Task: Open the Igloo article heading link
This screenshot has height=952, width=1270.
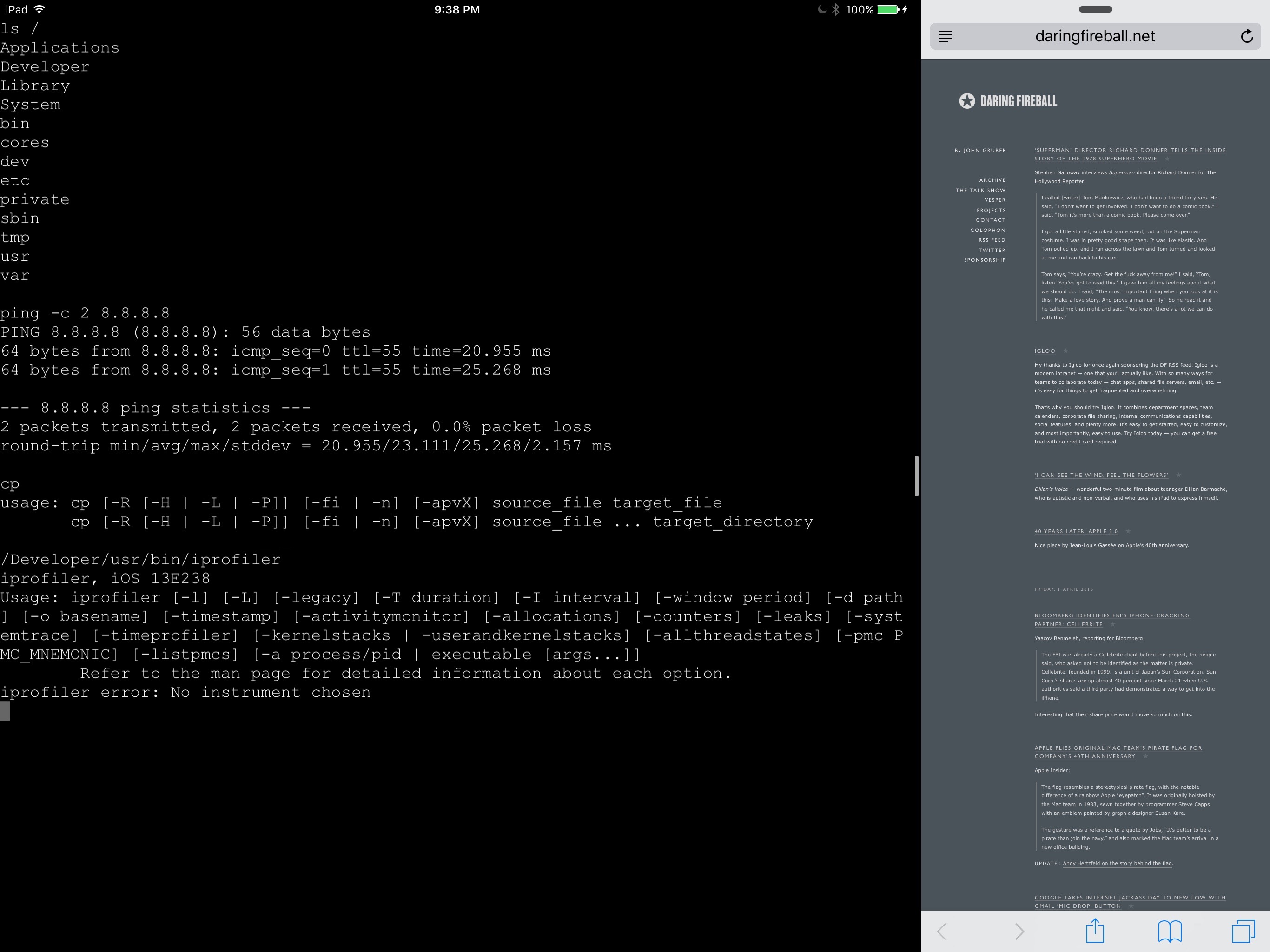Action: click(1045, 351)
